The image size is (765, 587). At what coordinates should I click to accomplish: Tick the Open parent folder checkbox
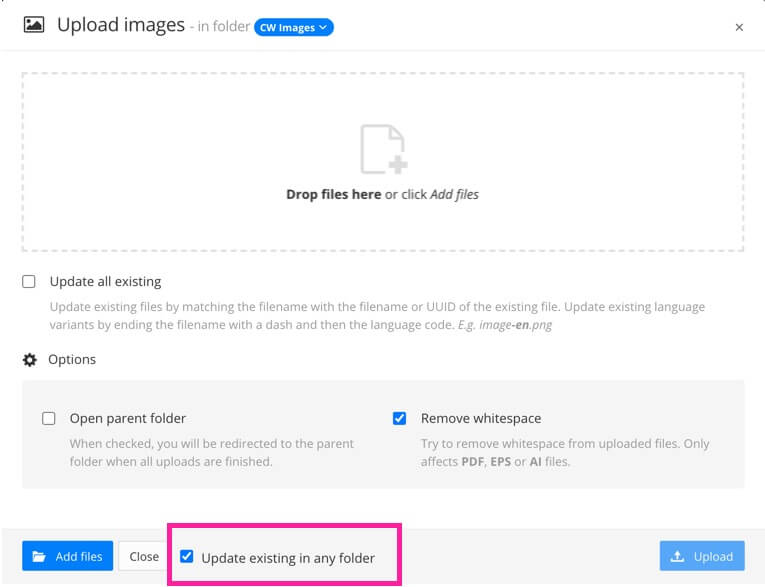(x=49, y=418)
